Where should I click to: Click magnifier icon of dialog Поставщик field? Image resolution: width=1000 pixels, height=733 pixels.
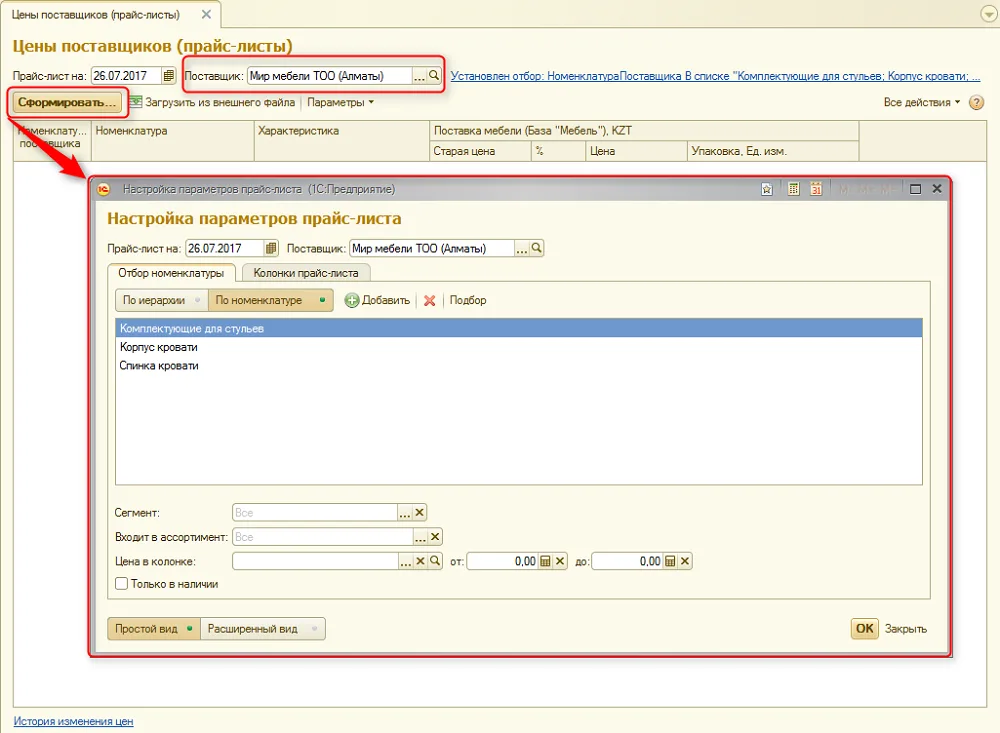tap(537, 248)
